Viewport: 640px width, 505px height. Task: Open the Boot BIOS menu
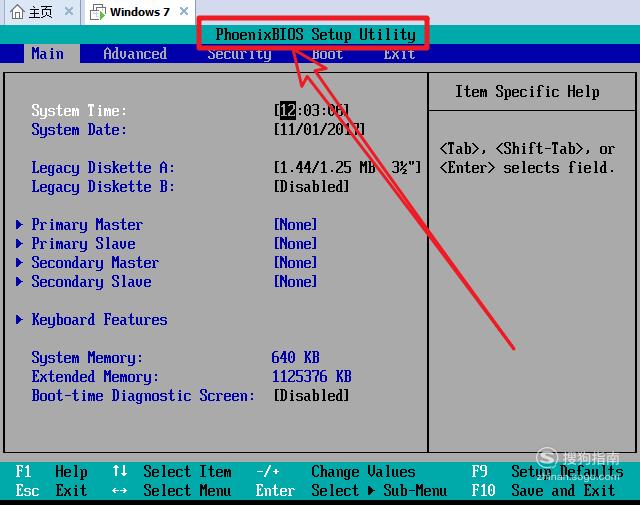327,55
